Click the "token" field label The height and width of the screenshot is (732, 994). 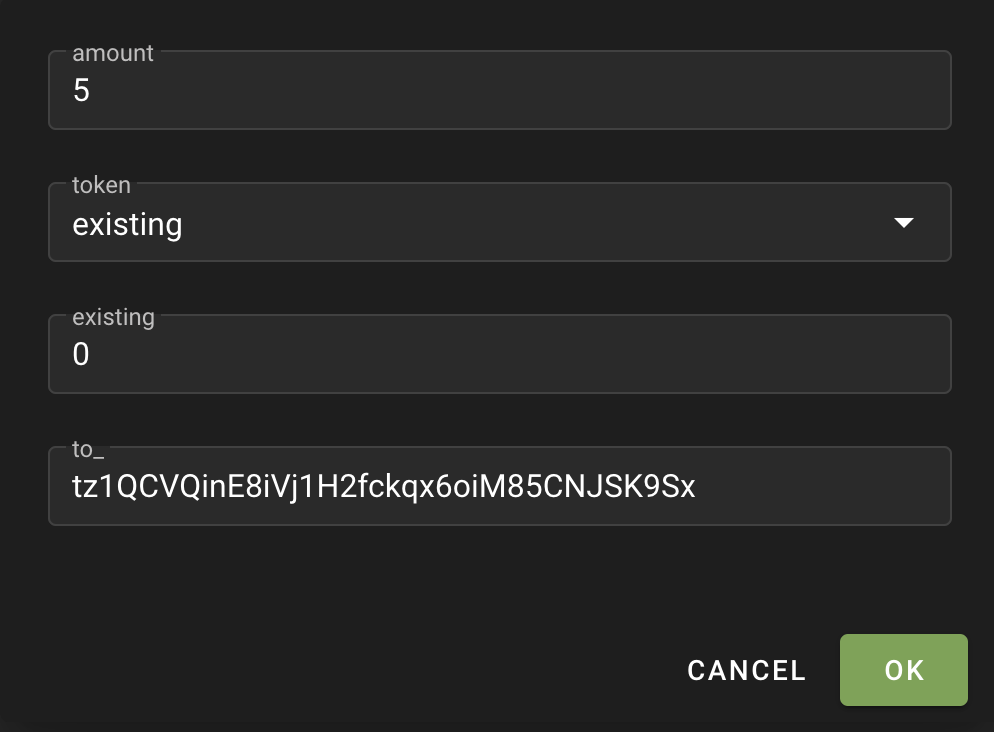point(101,185)
